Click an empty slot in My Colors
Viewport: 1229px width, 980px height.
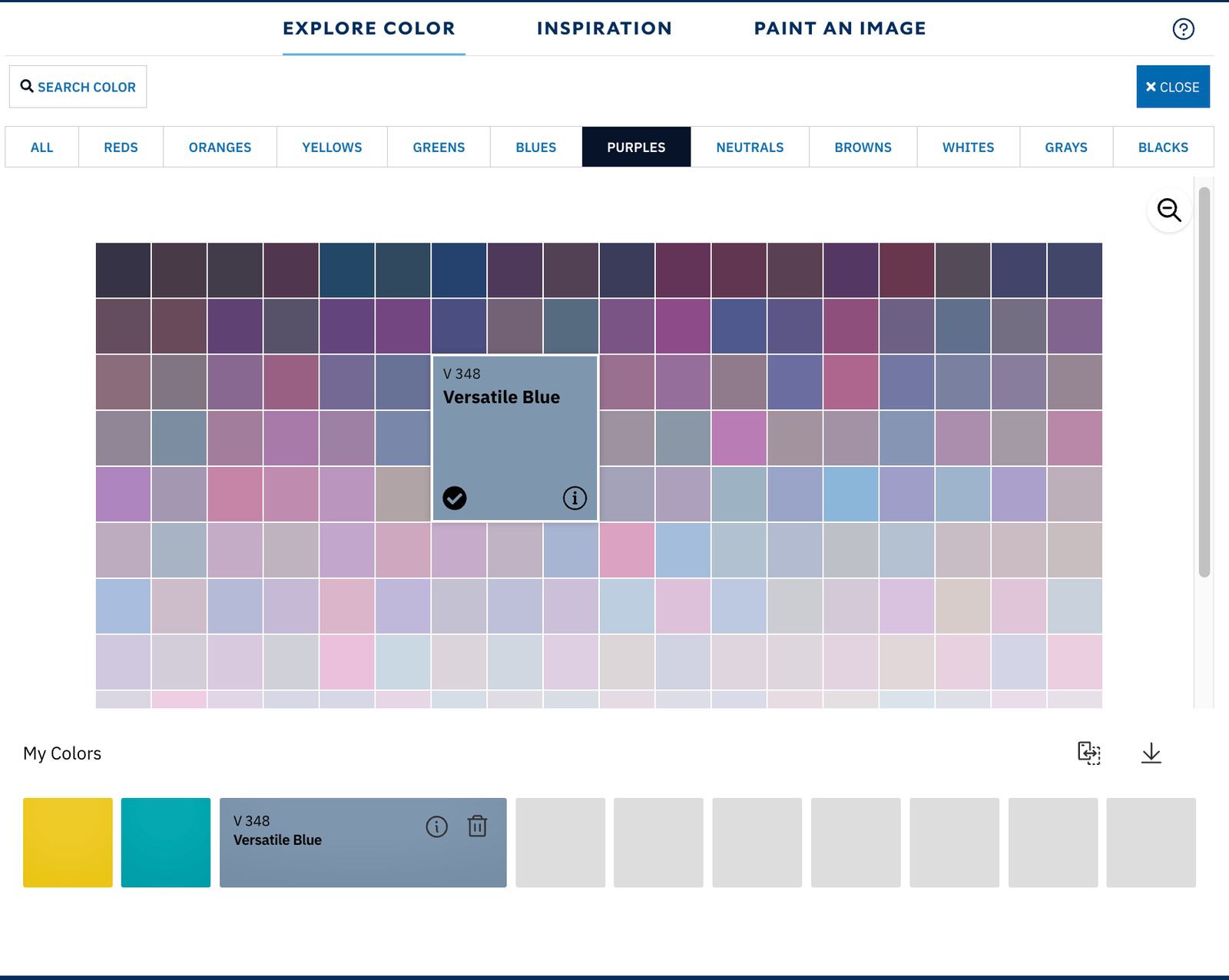click(559, 843)
